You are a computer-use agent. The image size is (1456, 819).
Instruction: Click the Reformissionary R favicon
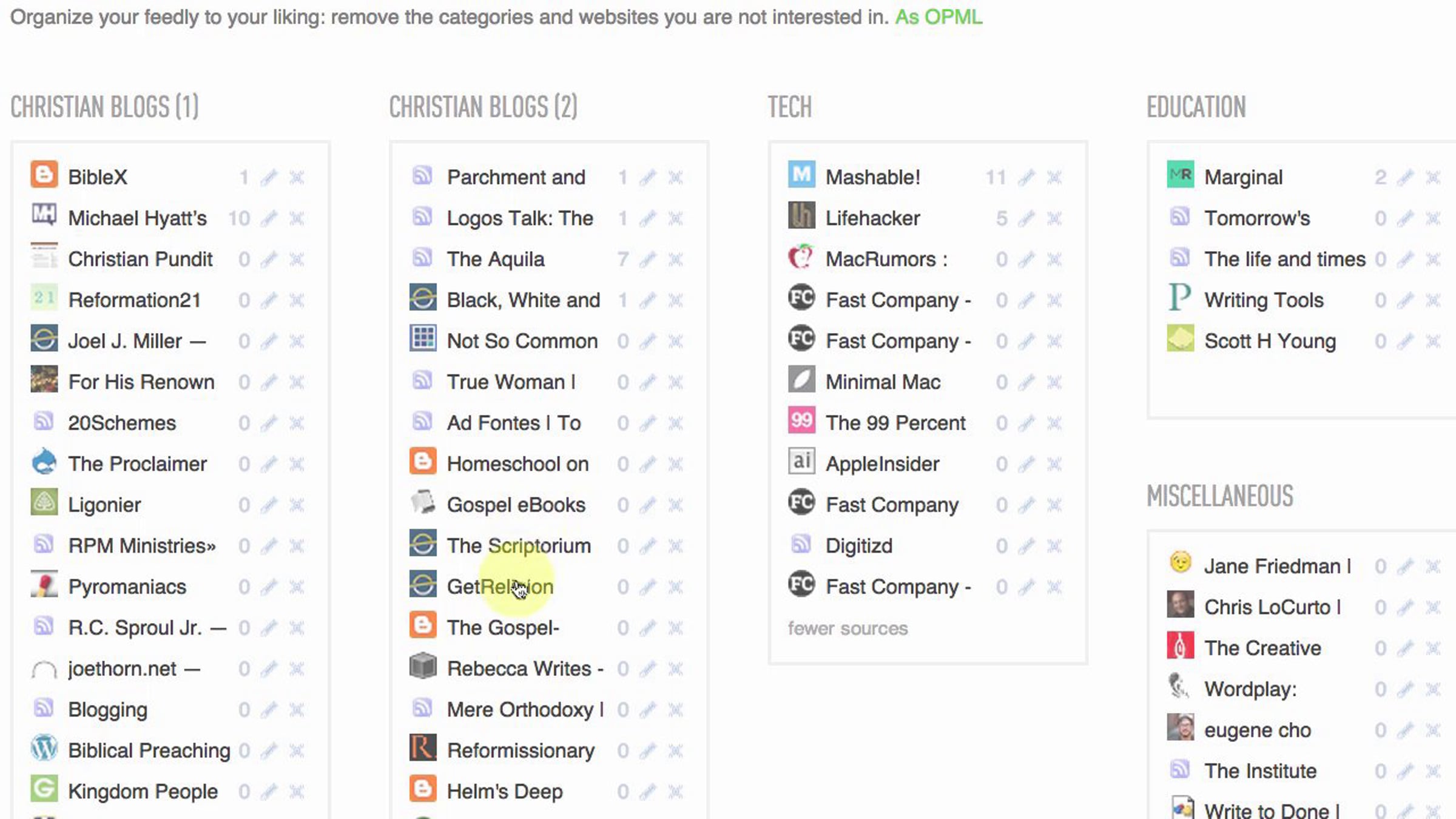(x=423, y=747)
